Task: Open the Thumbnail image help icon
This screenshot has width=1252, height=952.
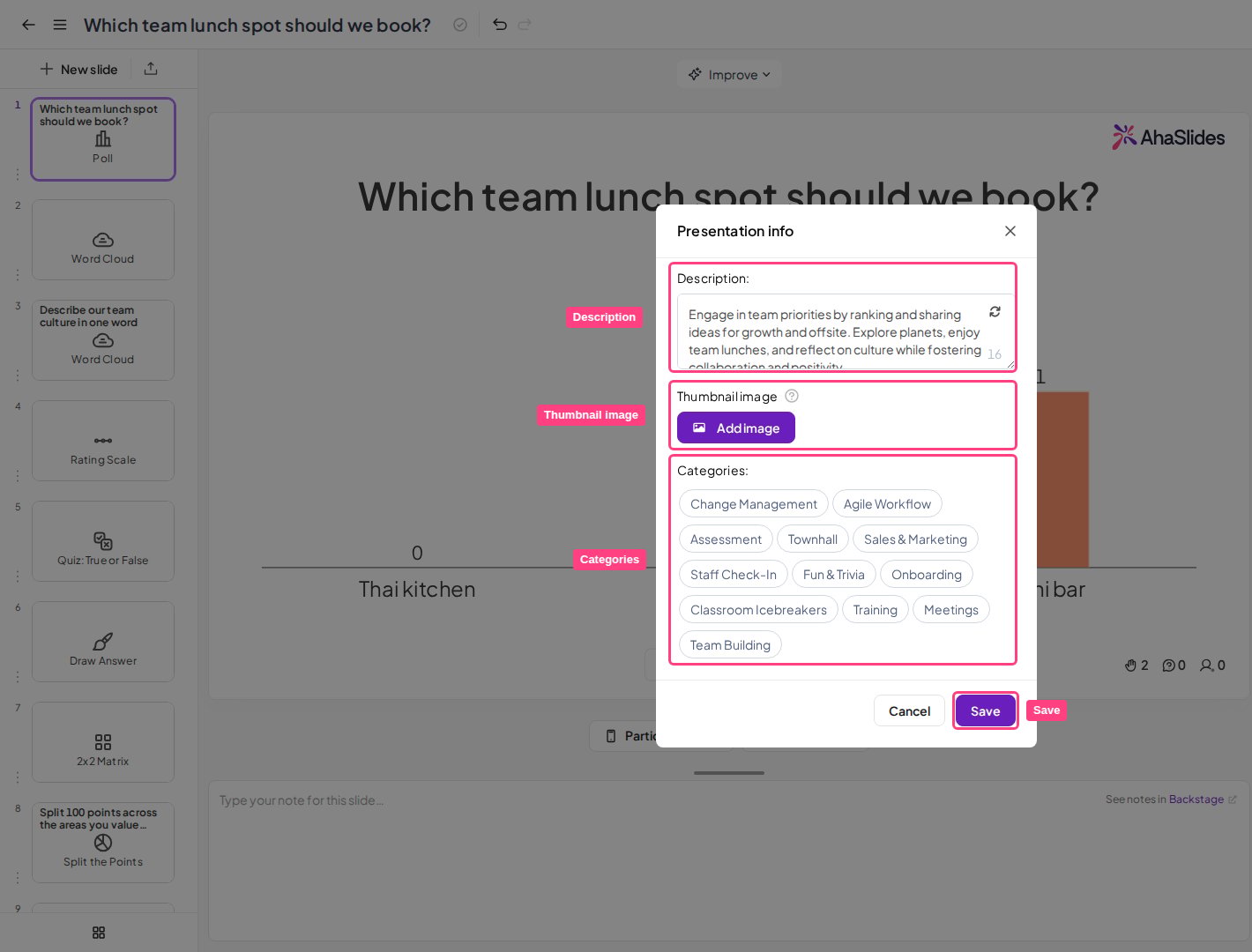Action: click(792, 396)
